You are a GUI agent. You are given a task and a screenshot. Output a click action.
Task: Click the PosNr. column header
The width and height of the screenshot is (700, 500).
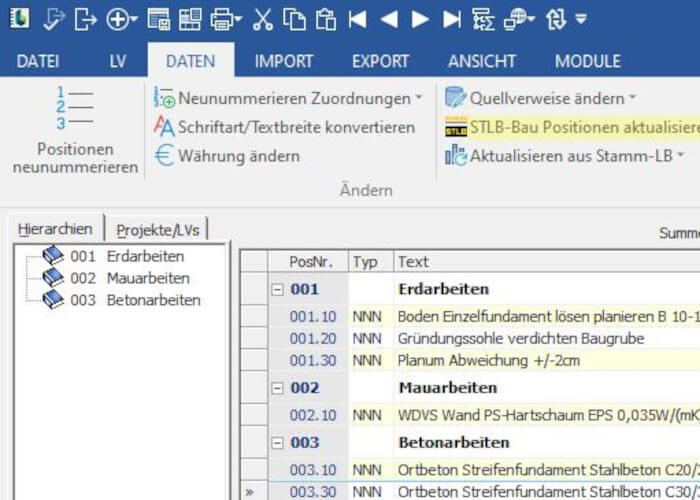(308, 262)
